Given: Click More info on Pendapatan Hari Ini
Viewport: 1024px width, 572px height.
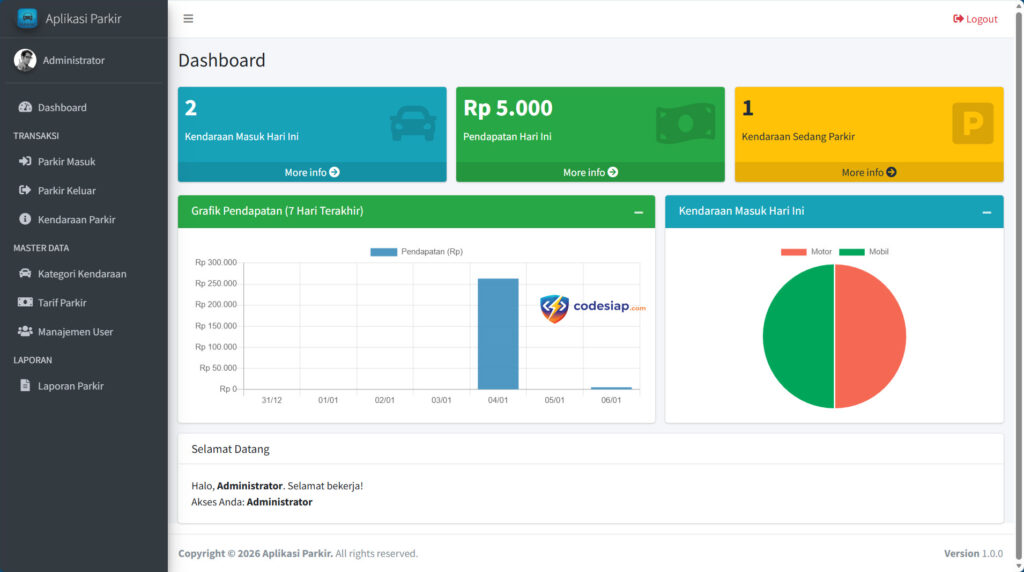Looking at the screenshot, I should 590,172.
